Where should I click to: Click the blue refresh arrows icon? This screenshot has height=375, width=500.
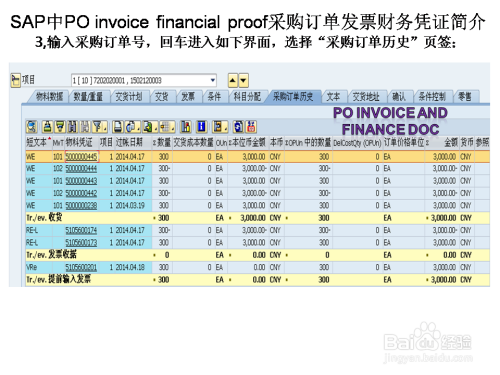point(238,127)
